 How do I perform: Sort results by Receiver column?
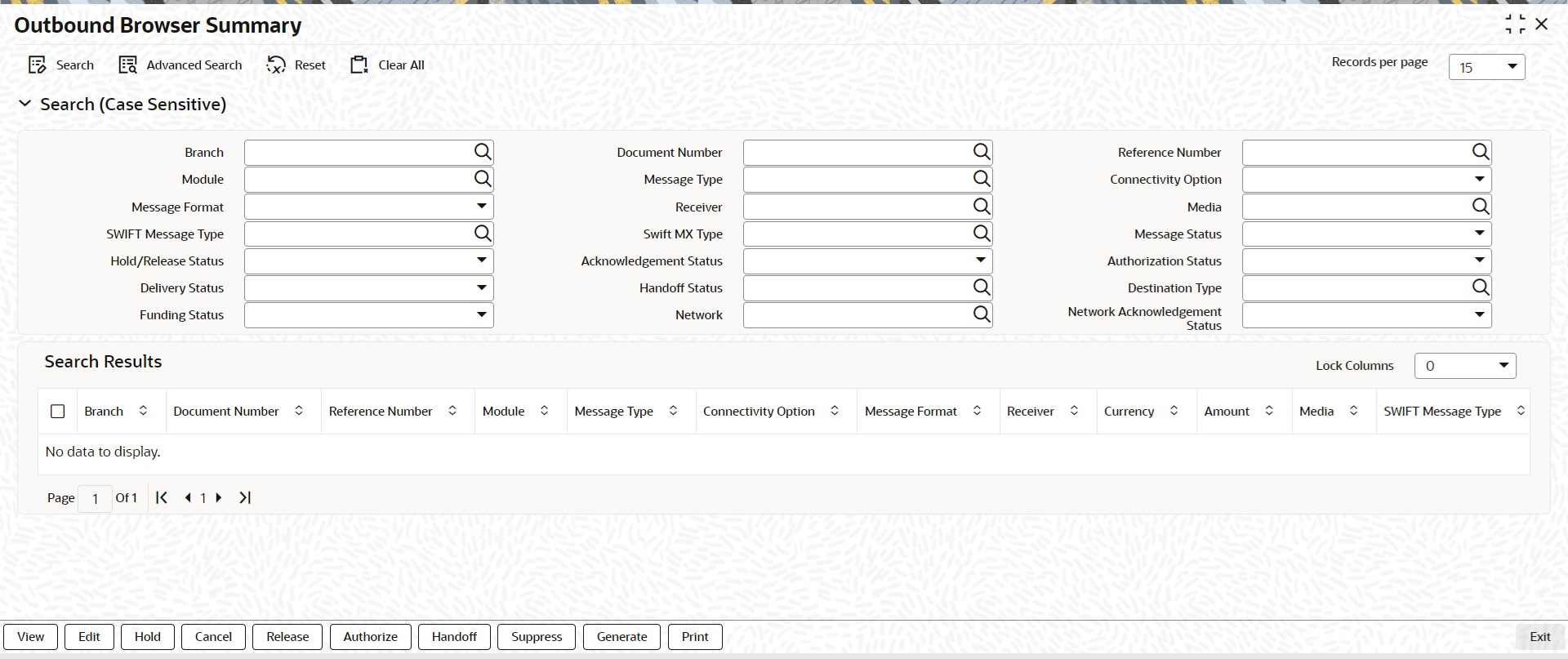(1074, 411)
